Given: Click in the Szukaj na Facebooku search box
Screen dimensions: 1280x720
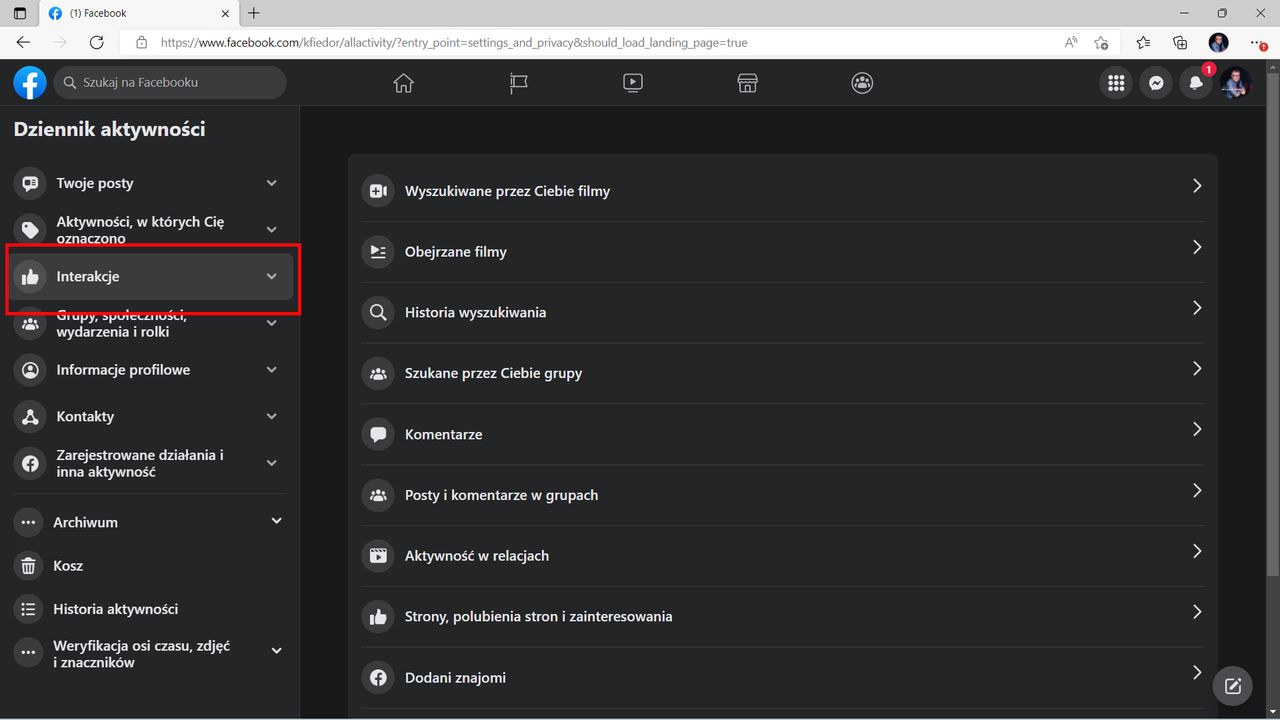Looking at the screenshot, I should pos(170,83).
